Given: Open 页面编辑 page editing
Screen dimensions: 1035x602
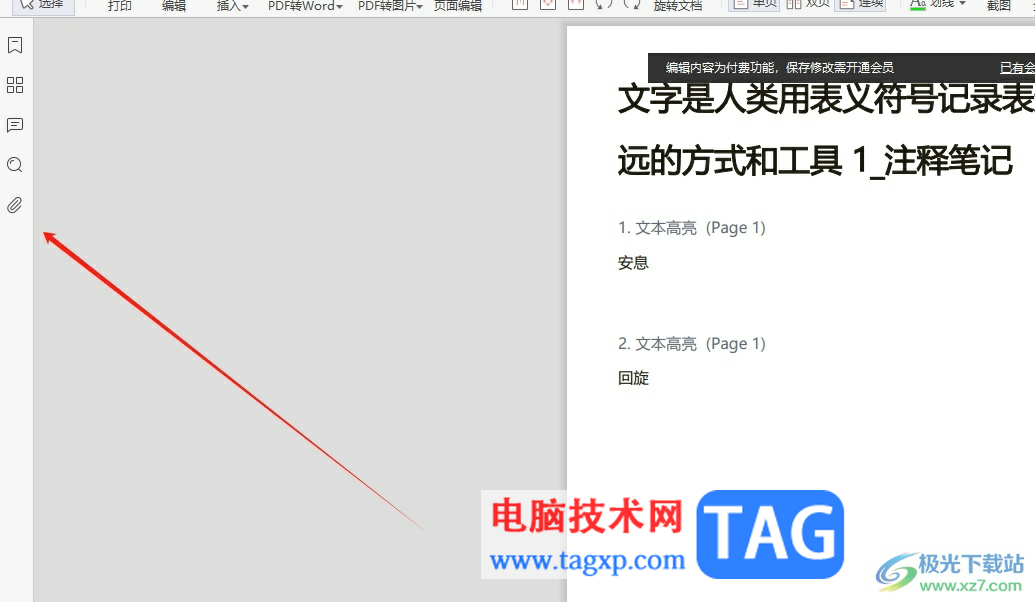Looking at the screenshot, I should (x=457, y=5).
